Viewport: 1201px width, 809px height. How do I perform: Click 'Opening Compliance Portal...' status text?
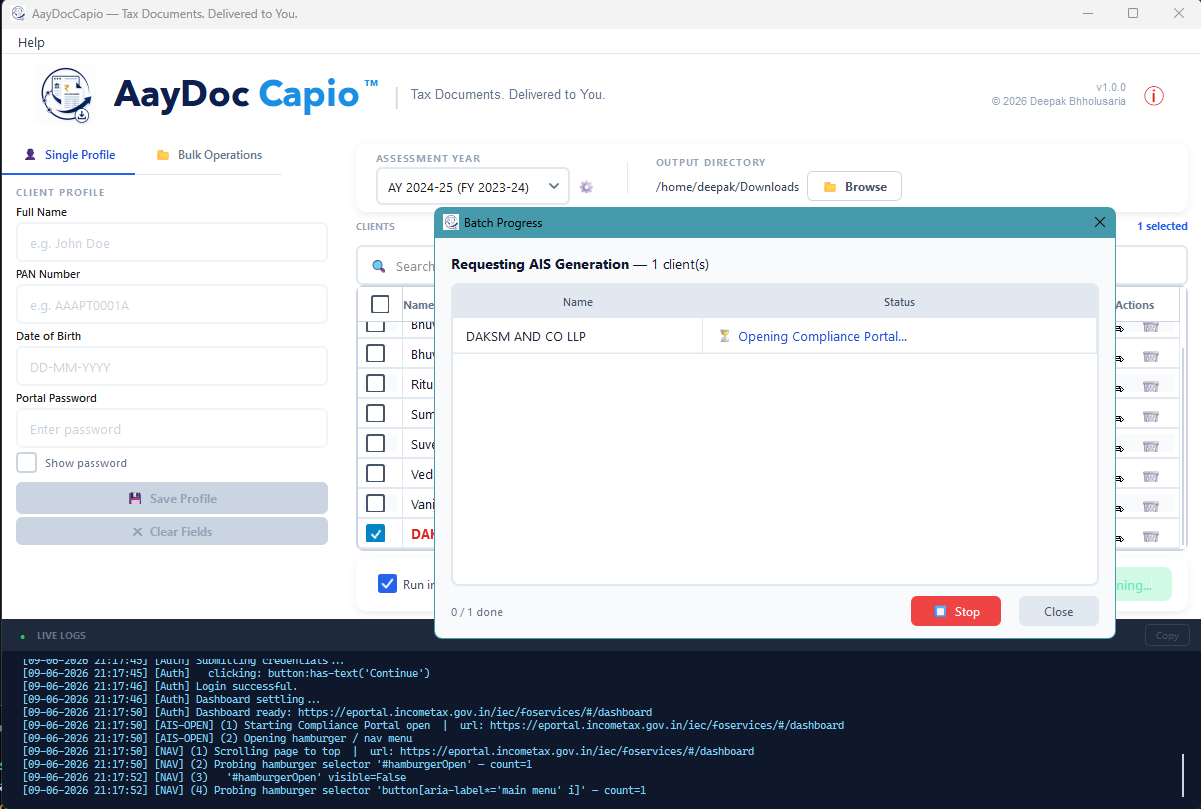tap(822, 337)
